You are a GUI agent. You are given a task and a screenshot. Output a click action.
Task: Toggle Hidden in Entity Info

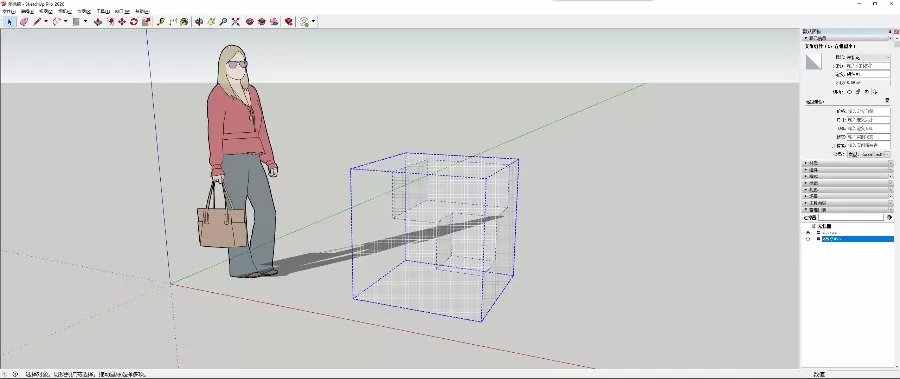pos(849,92)
